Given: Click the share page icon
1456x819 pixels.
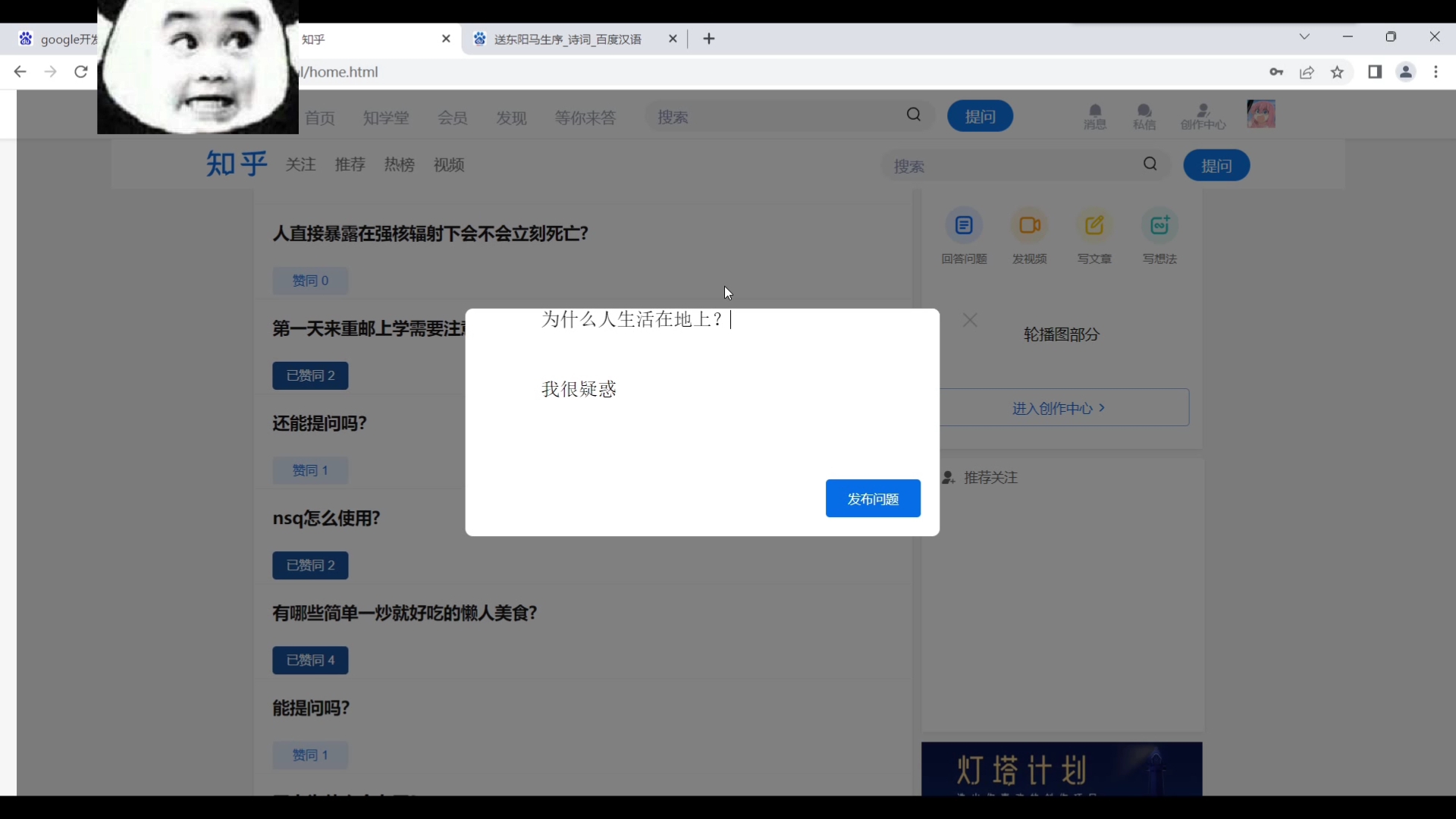Looking at the screenshot, I should tap(1307, 72).
